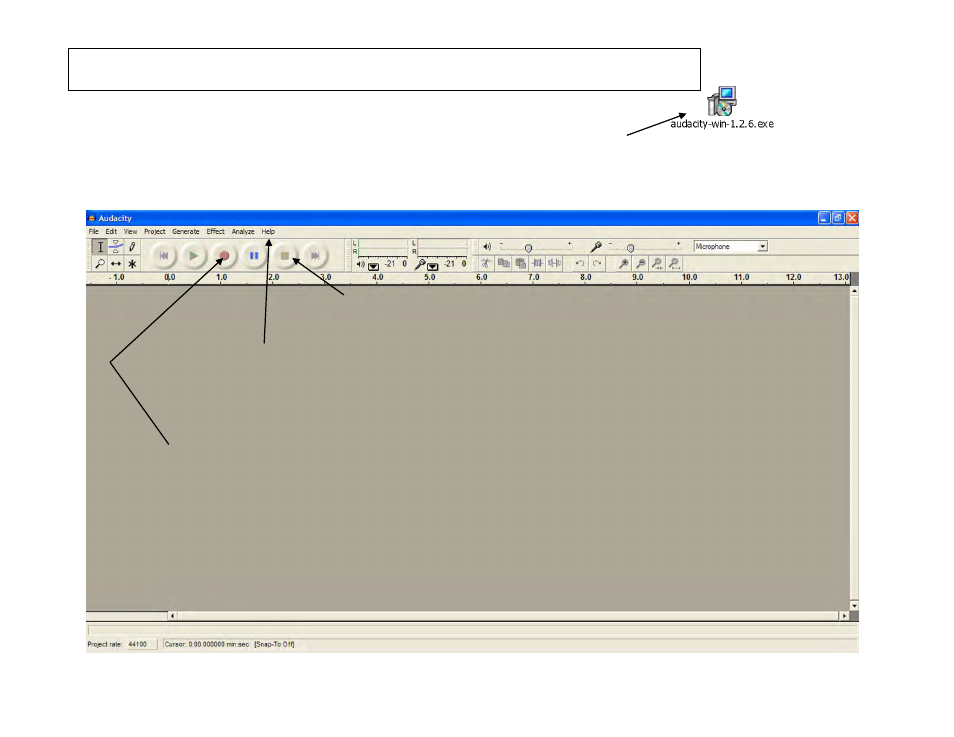954x737 pixels.
Task: Open the File menu
Action: point(94,232)
